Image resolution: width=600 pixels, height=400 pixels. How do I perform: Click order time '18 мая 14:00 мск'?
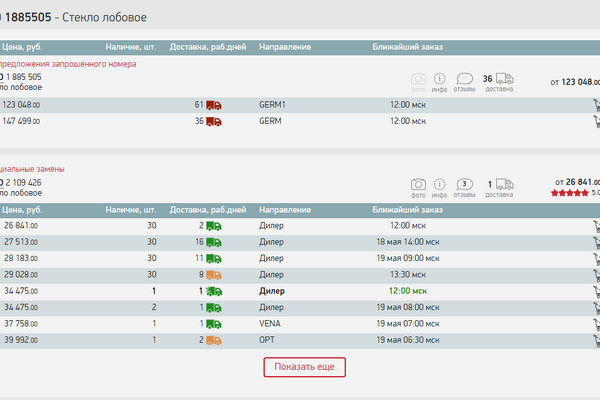click(408, 242)
